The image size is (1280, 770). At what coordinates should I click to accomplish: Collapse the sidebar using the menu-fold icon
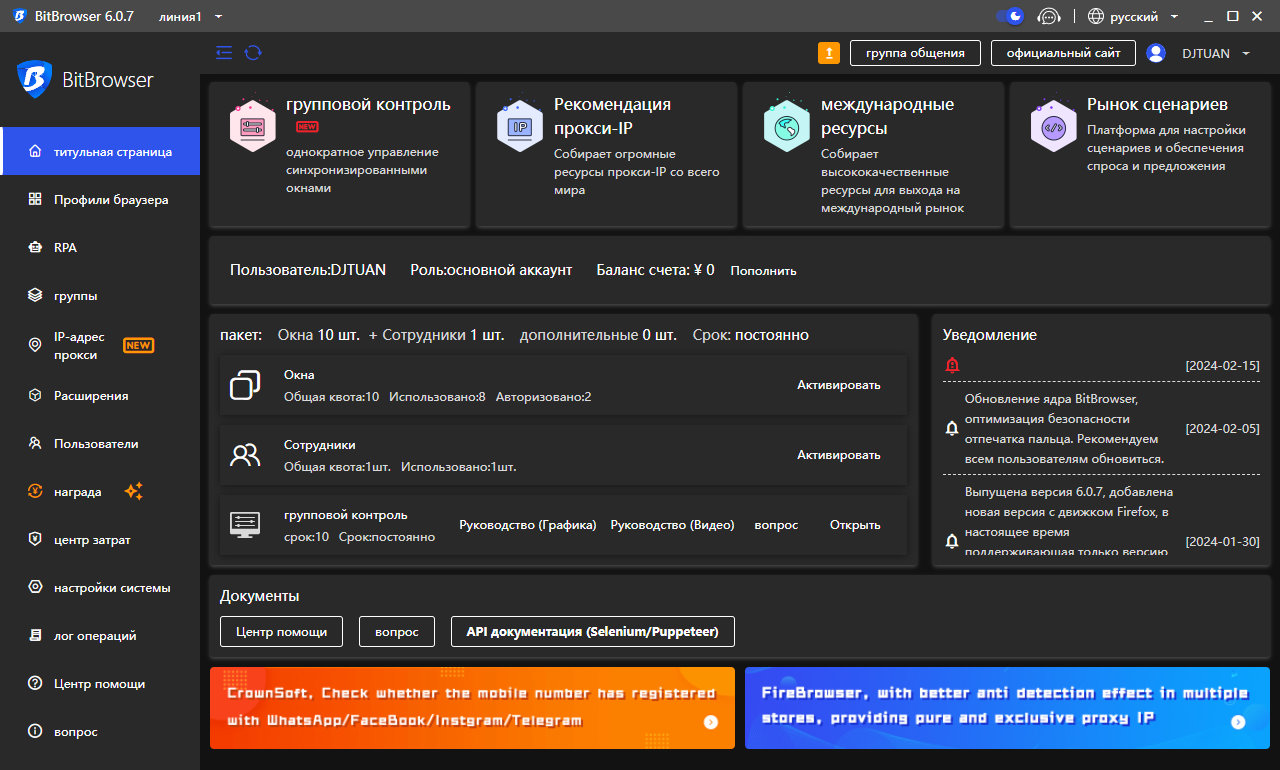tap(223, 52)
